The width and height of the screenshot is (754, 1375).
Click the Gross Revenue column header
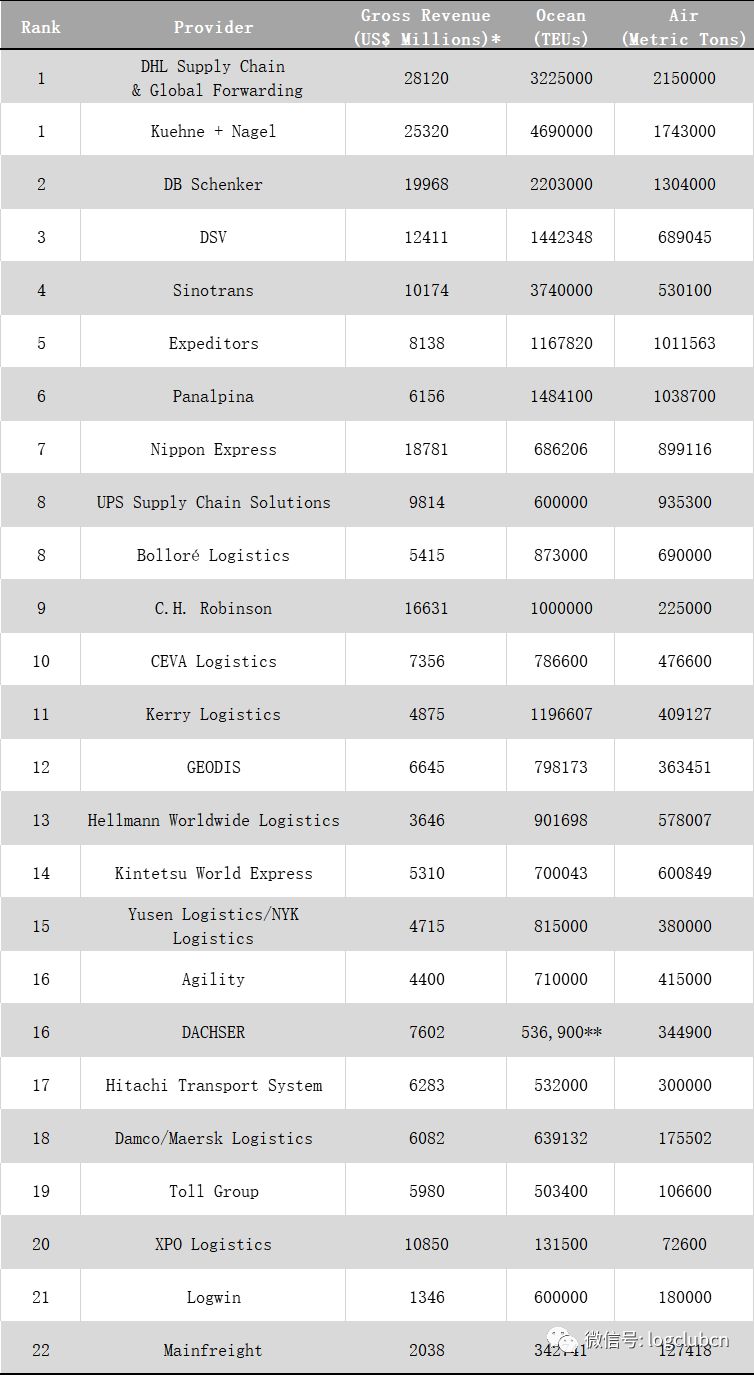(x=426, y=27)
